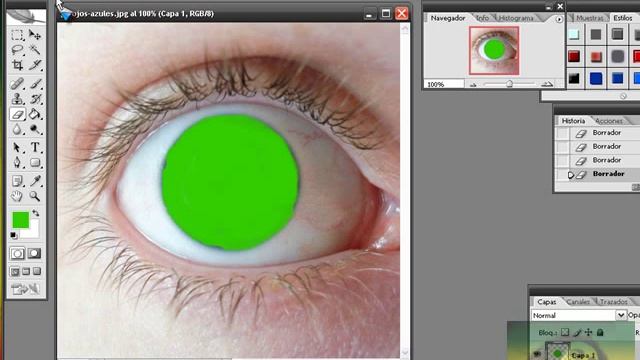Switch to Navegador tab
The width and height of the screenshot is (640, 360).
448,18
